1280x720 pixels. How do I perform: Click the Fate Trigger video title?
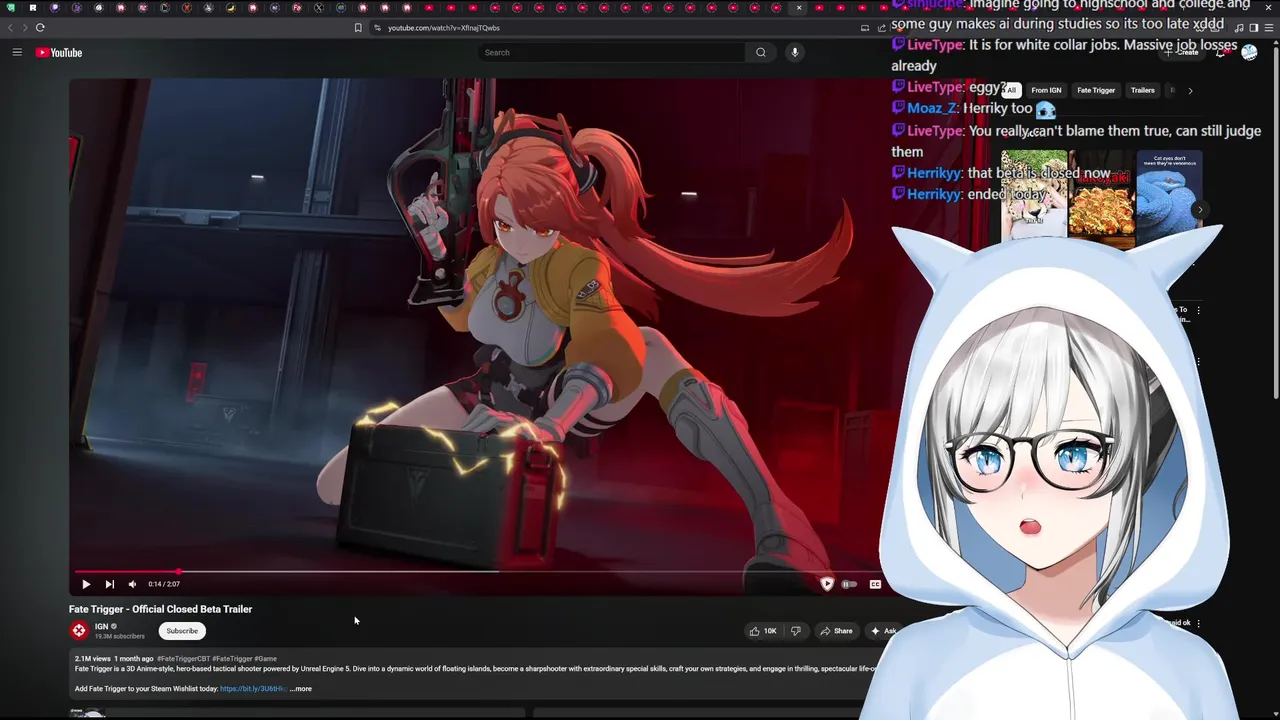pos(160,609)
